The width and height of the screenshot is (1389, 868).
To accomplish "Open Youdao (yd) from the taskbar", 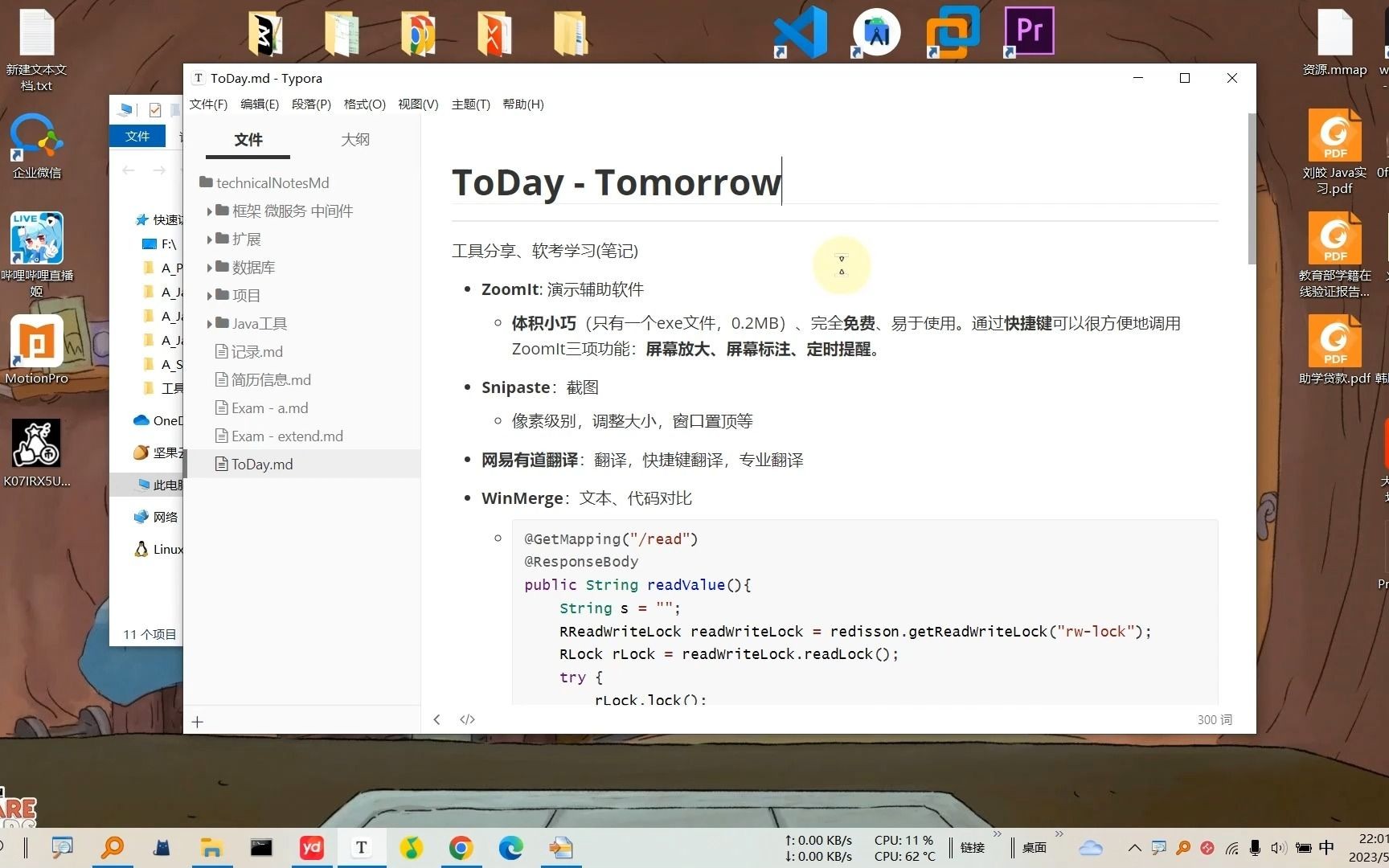I will [x=311, y=847].
